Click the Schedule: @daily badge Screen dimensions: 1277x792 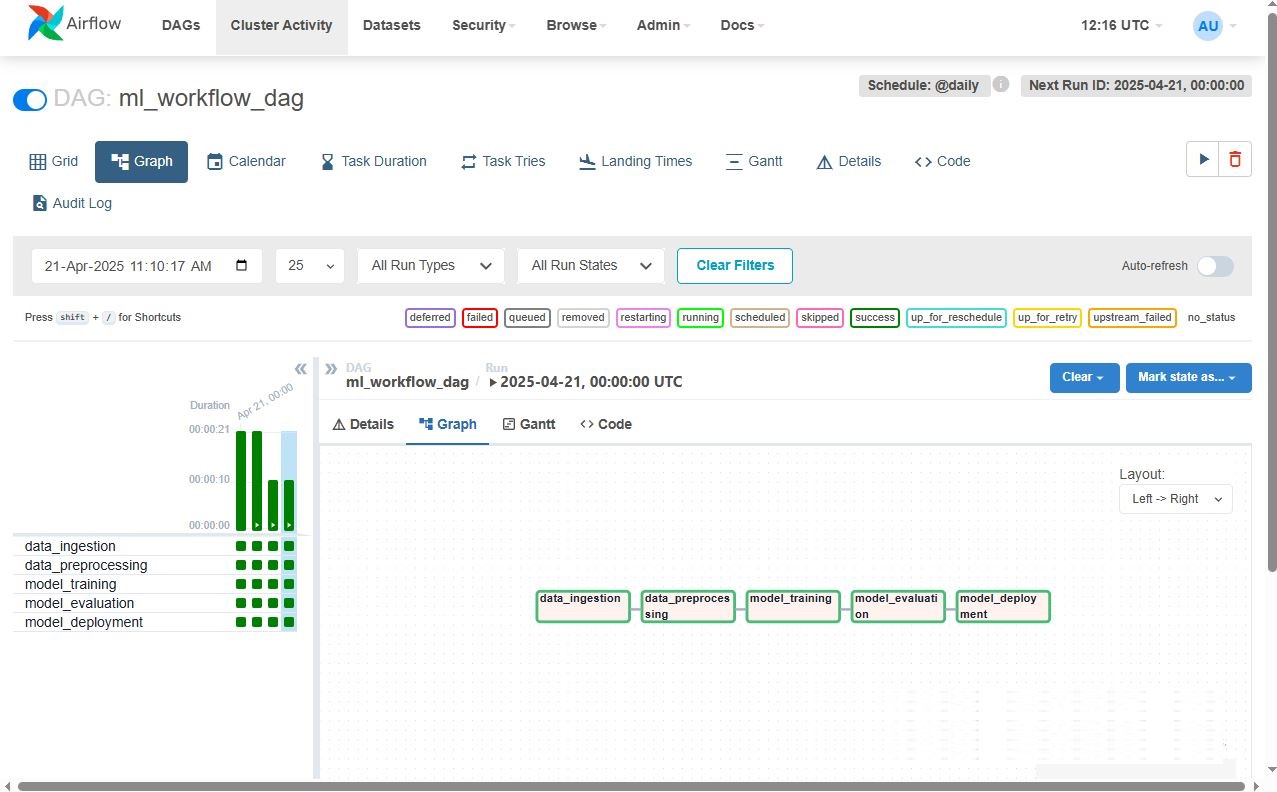[923, 85]
